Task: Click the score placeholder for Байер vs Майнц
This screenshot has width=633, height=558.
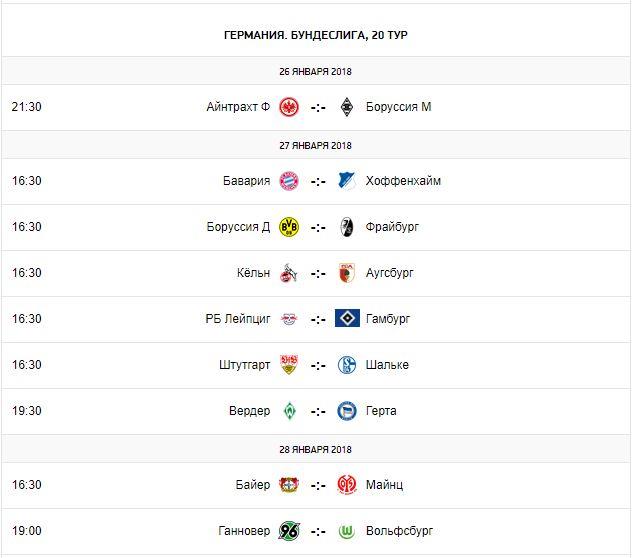Action: [x=318, y=485]
